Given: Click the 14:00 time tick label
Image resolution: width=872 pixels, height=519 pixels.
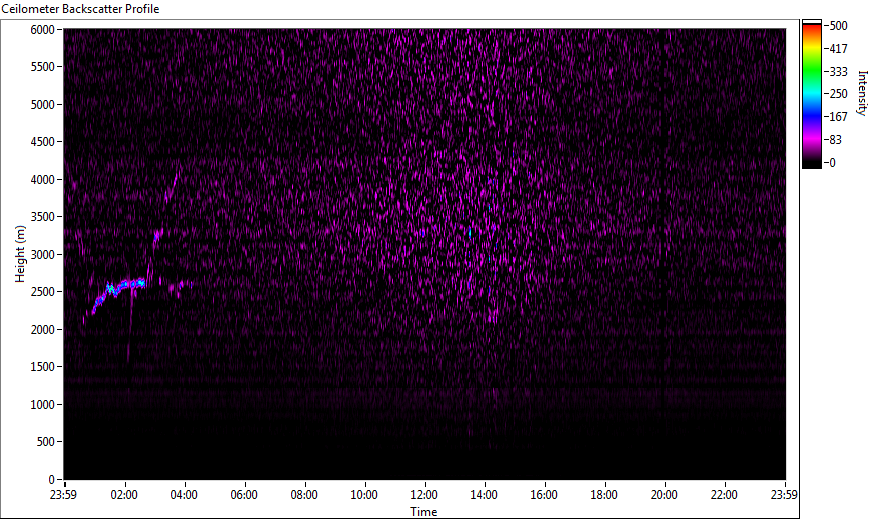Looking at the screenshot, I should click(x=484, y=495).
